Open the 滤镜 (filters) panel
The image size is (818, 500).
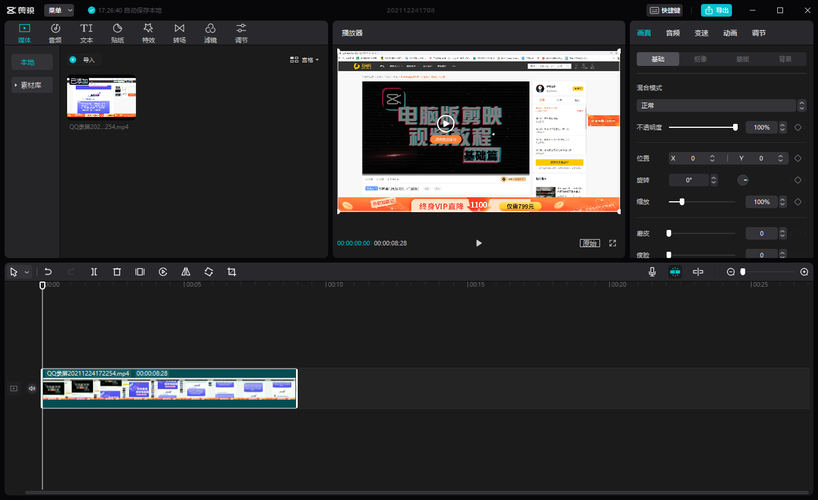(x=210, y=33)
